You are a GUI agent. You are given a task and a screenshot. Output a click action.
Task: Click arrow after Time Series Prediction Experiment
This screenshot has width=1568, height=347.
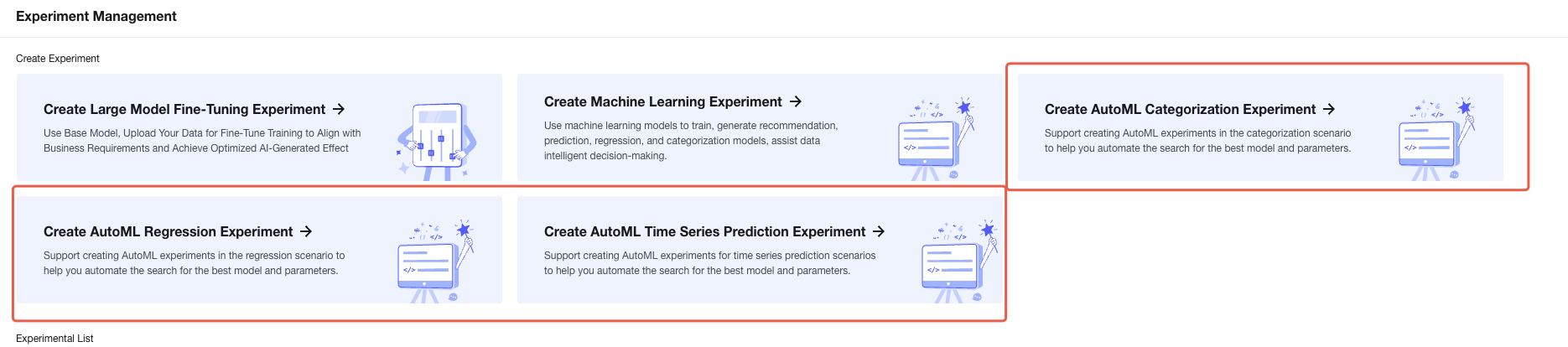pyautogui.click(x=879, y=231)
